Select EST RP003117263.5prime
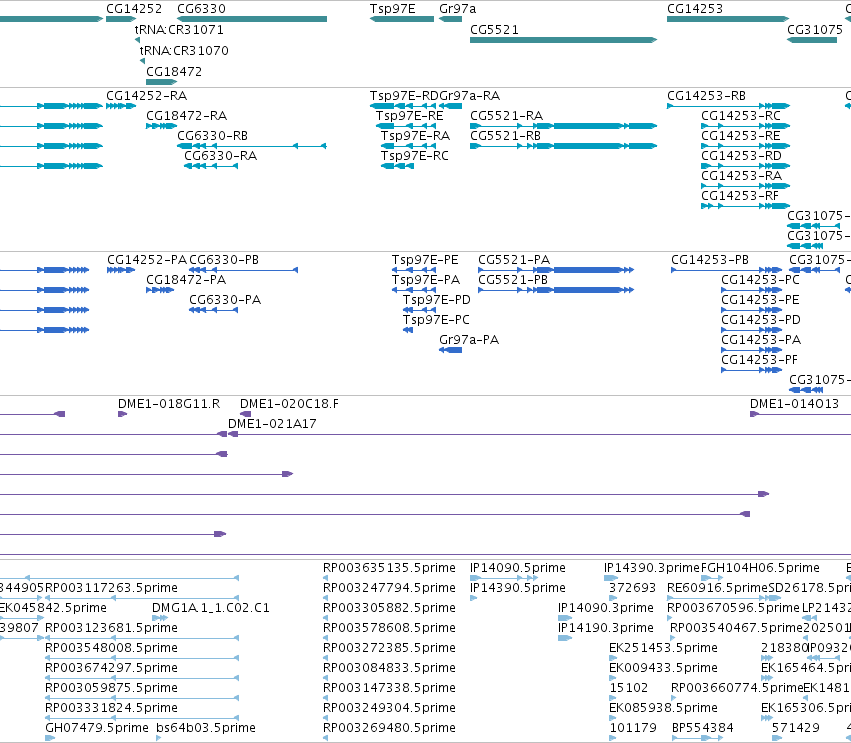Screen dimensions: 851x743 point(111,588)
